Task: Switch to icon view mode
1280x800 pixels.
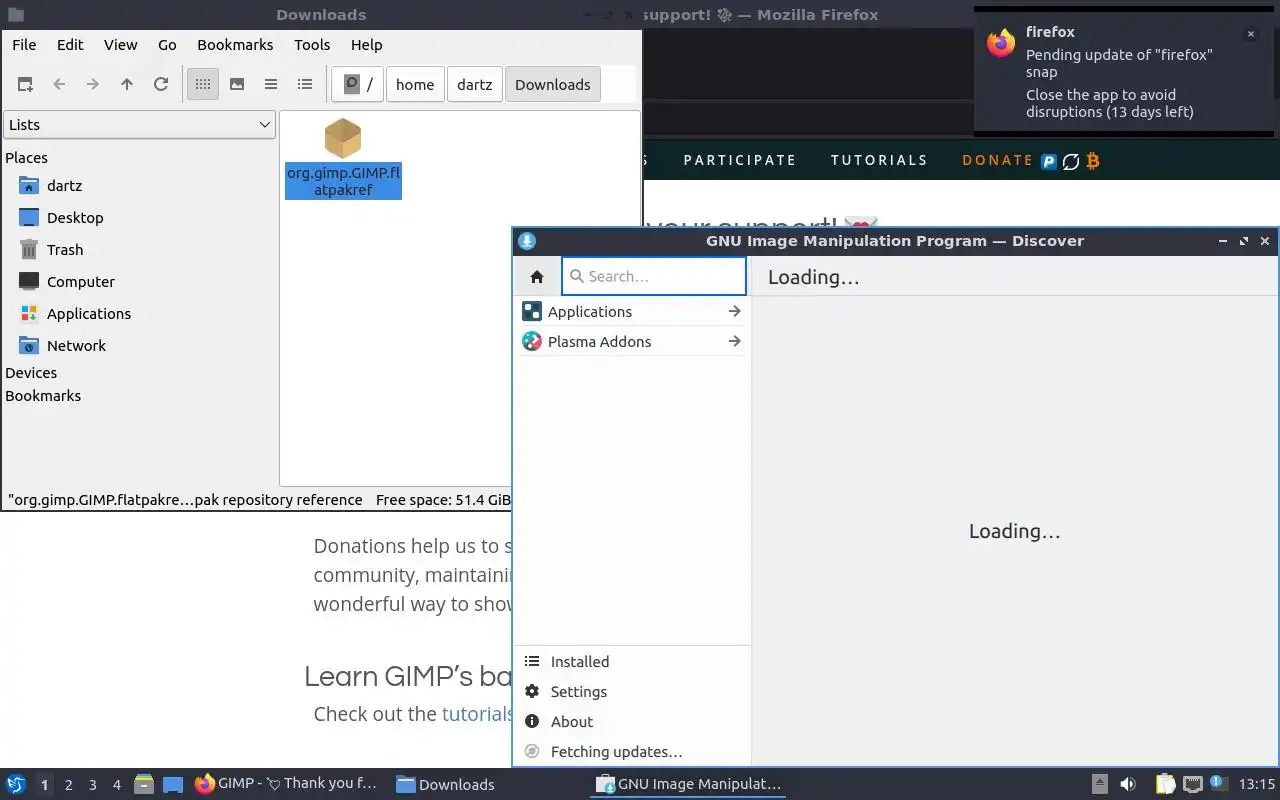Action: tap(203, 85)
